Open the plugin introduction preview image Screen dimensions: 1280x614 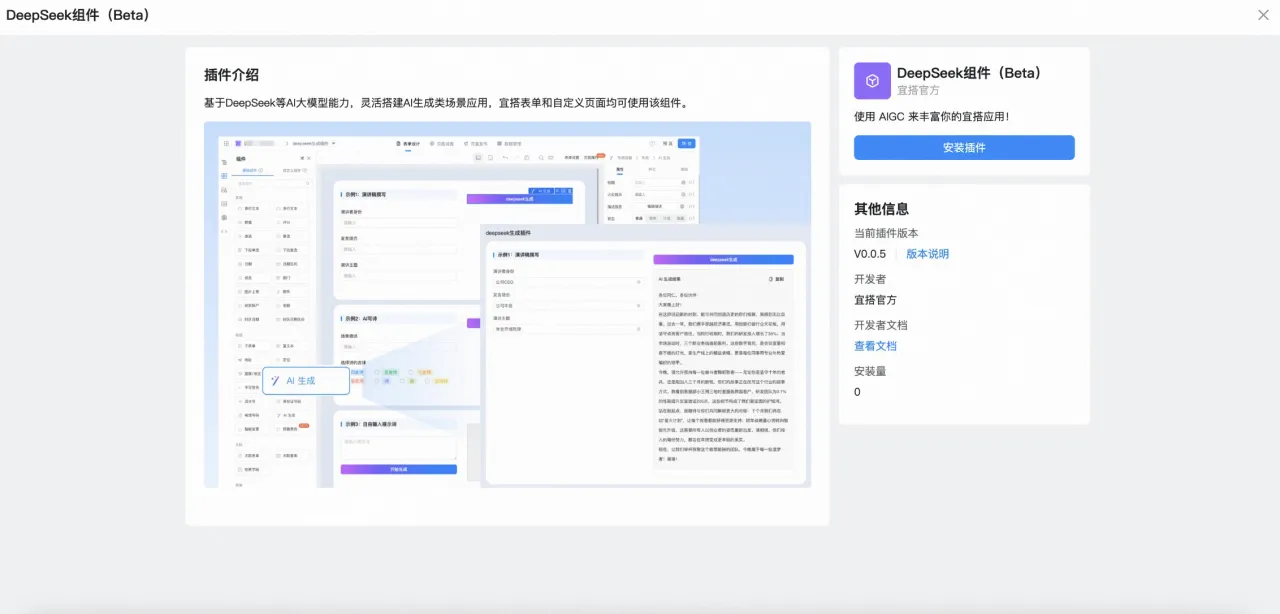coord(507,305)
